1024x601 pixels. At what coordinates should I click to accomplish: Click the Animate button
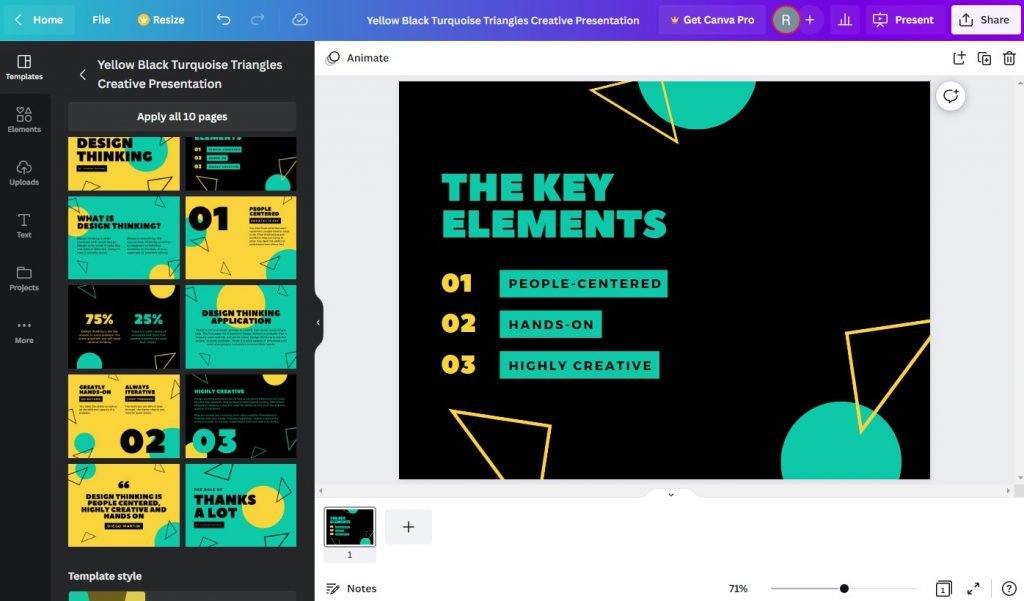357,57
